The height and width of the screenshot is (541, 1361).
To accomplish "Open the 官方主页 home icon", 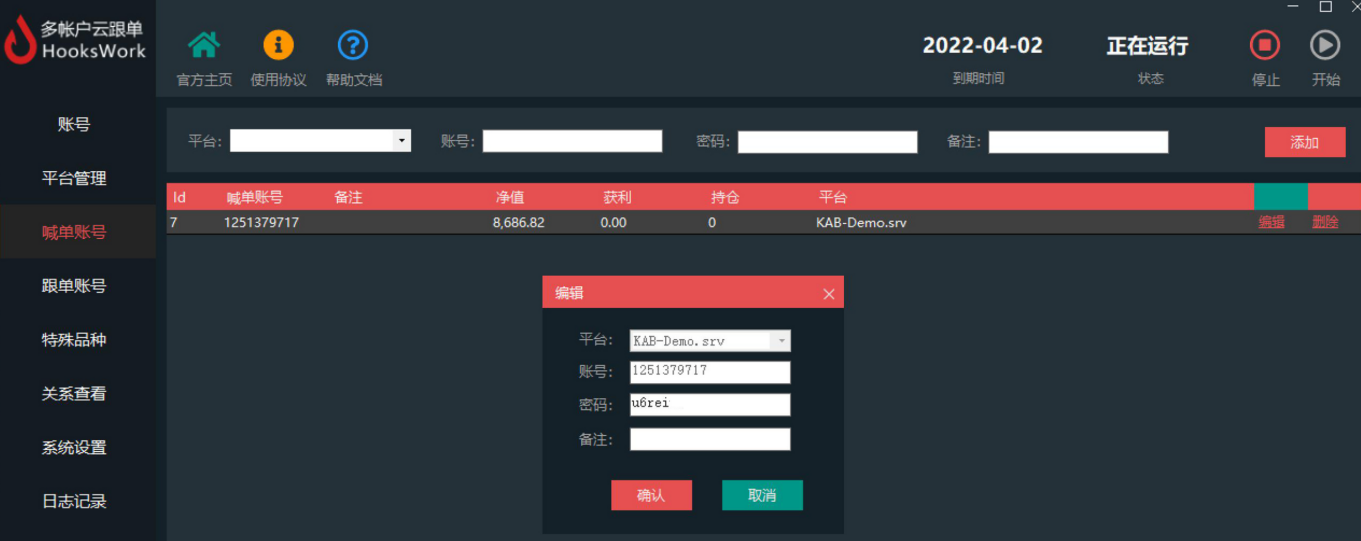I will coord(204,45).
